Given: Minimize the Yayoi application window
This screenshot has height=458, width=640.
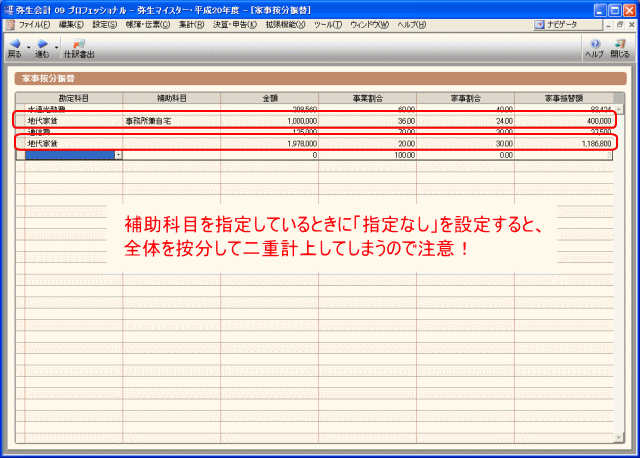Looking at the screenshot, I should coord(600,10).
